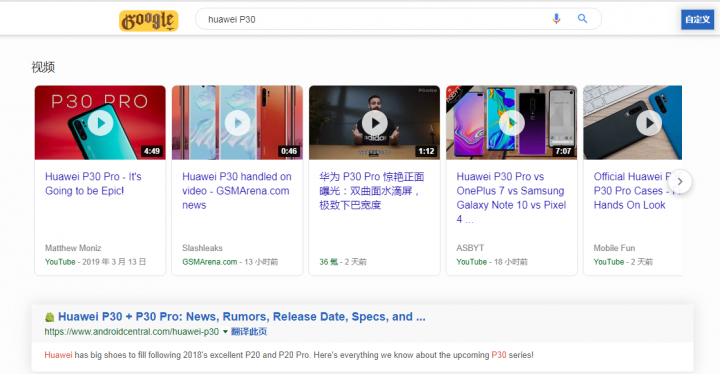Screen dimensions: 720x374
Task: Click the 7:07 duration badge
Action: 563,151
